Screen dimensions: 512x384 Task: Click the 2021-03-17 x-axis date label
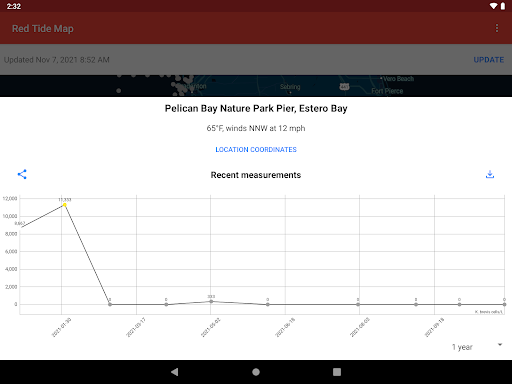coord(136,327)
